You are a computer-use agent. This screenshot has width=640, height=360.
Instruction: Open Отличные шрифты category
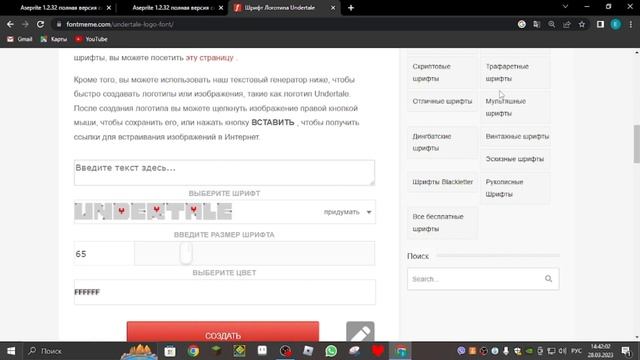(442, 101)
